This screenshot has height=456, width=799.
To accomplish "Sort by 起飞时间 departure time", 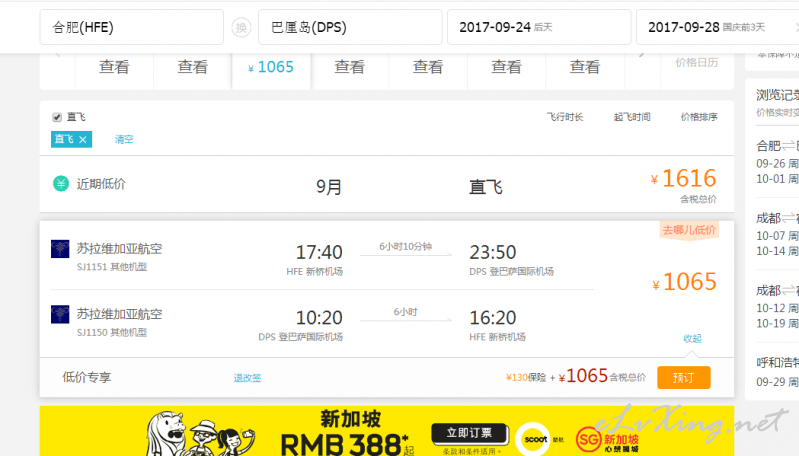I will coord(632,117).
